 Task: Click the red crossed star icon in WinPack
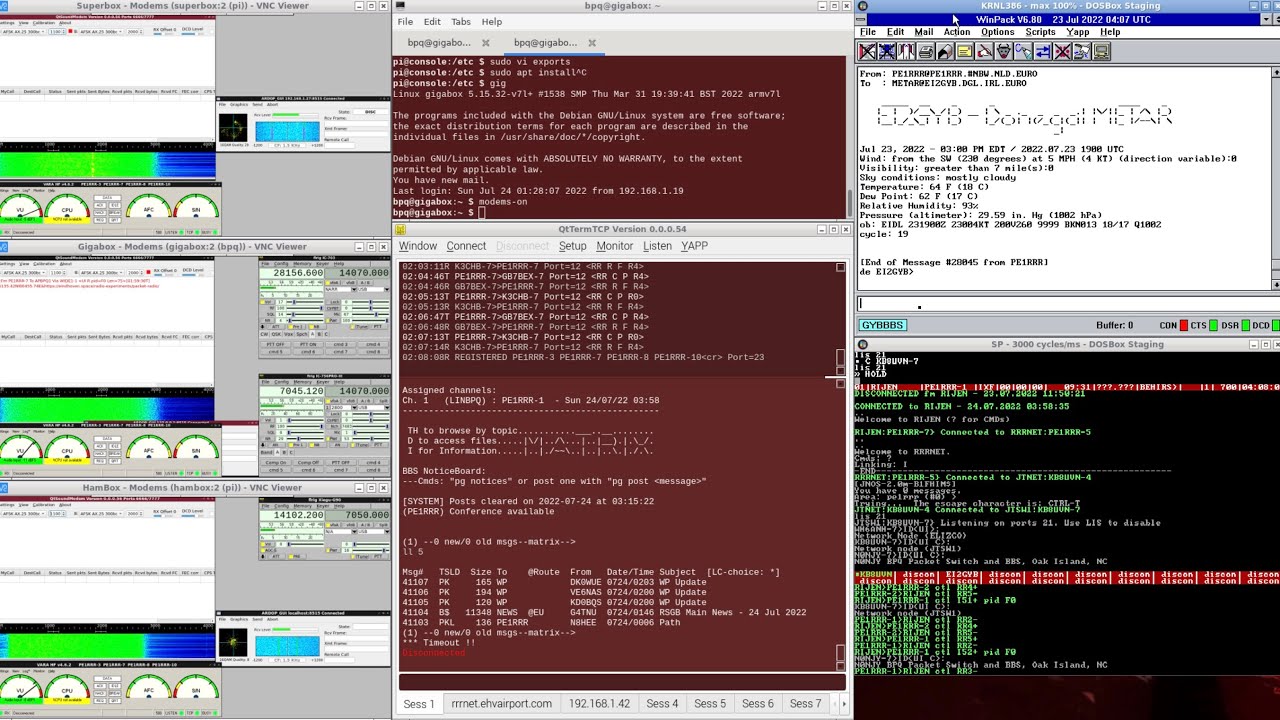click(x=1063, y=51)
